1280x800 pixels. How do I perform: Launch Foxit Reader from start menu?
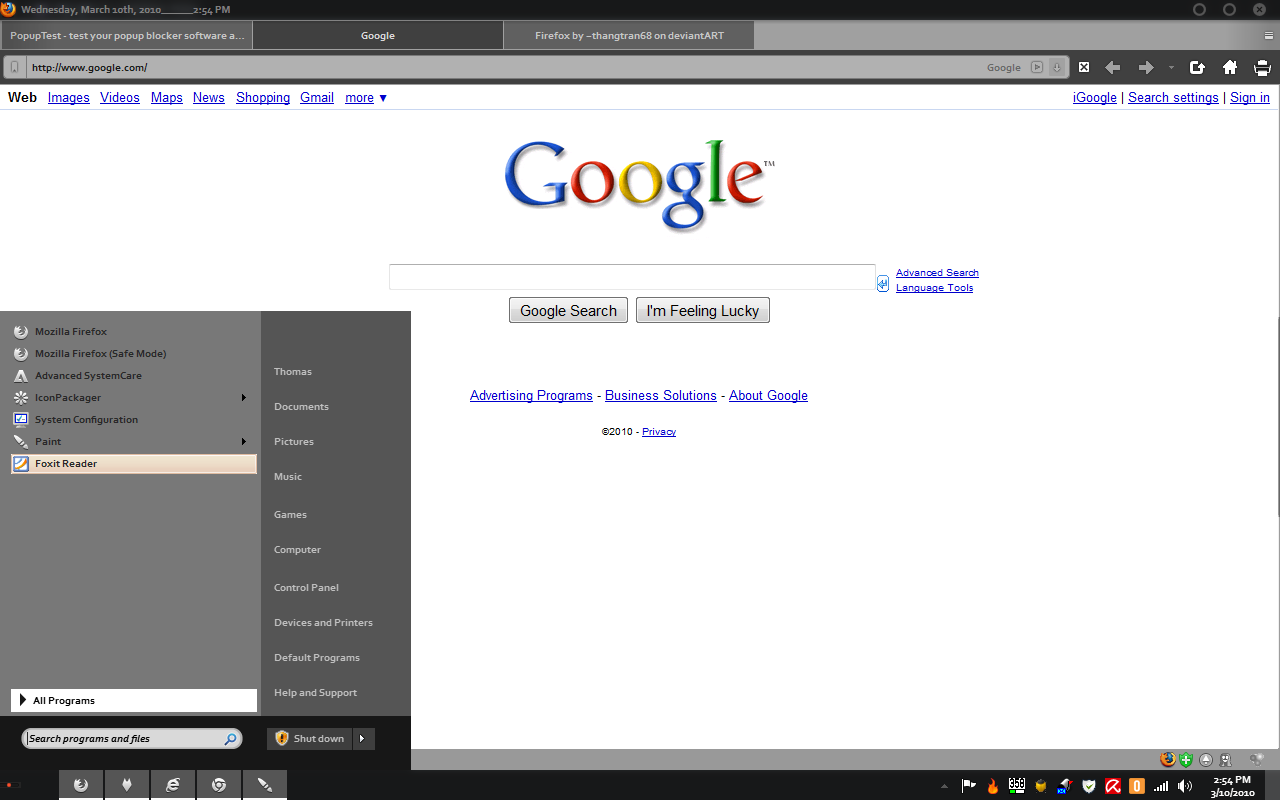click(x=133, y=463)
